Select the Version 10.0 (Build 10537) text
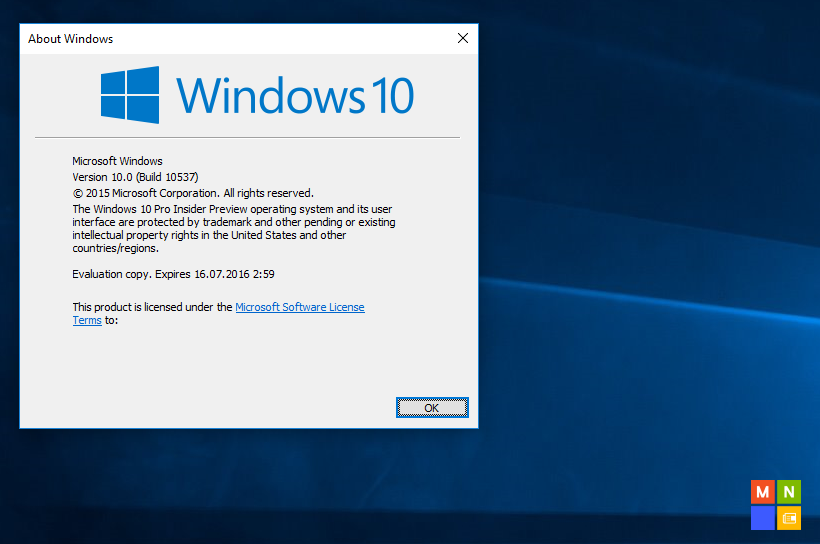 coord(135,177)
